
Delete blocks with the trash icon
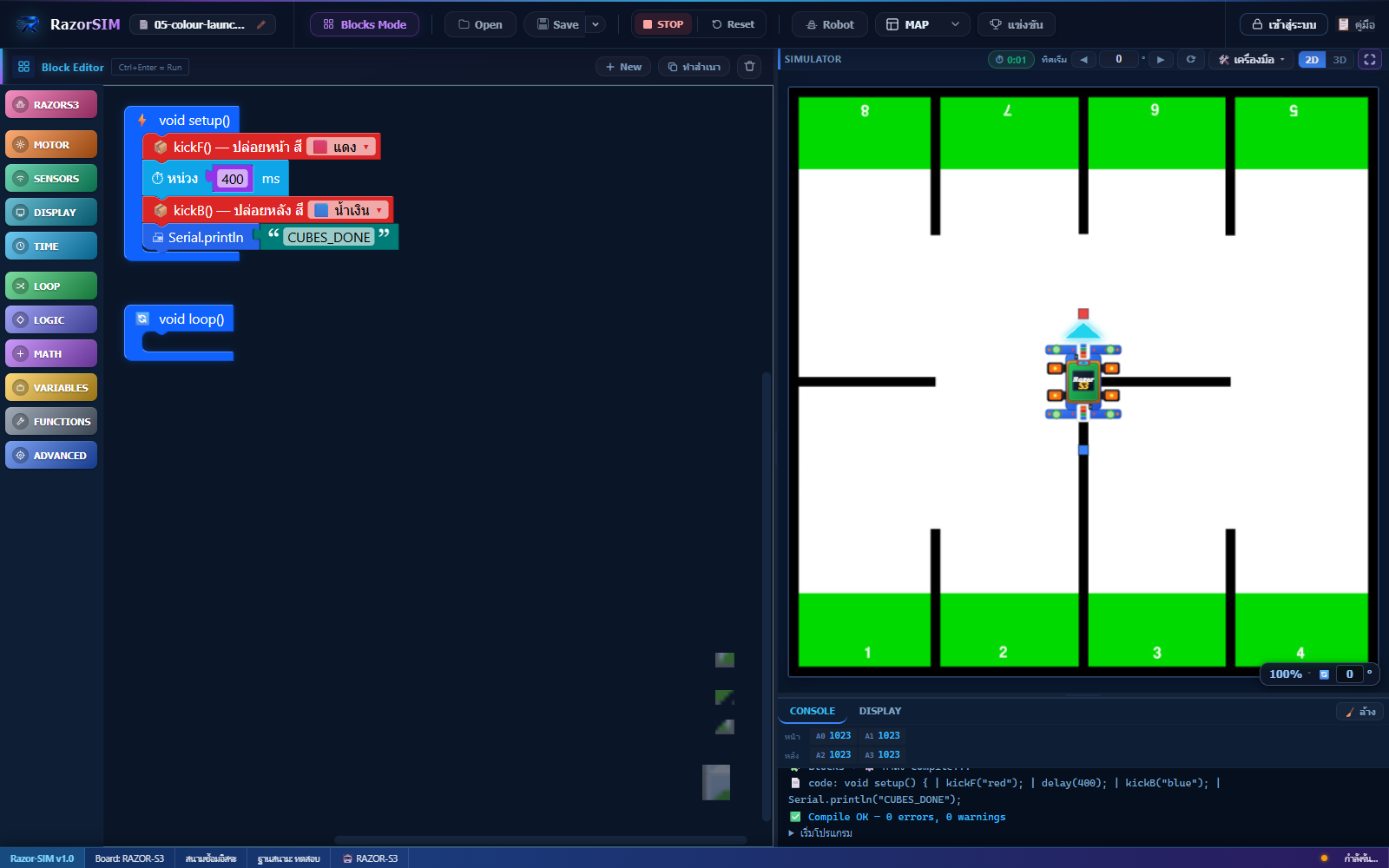click(x=749, y=67)
